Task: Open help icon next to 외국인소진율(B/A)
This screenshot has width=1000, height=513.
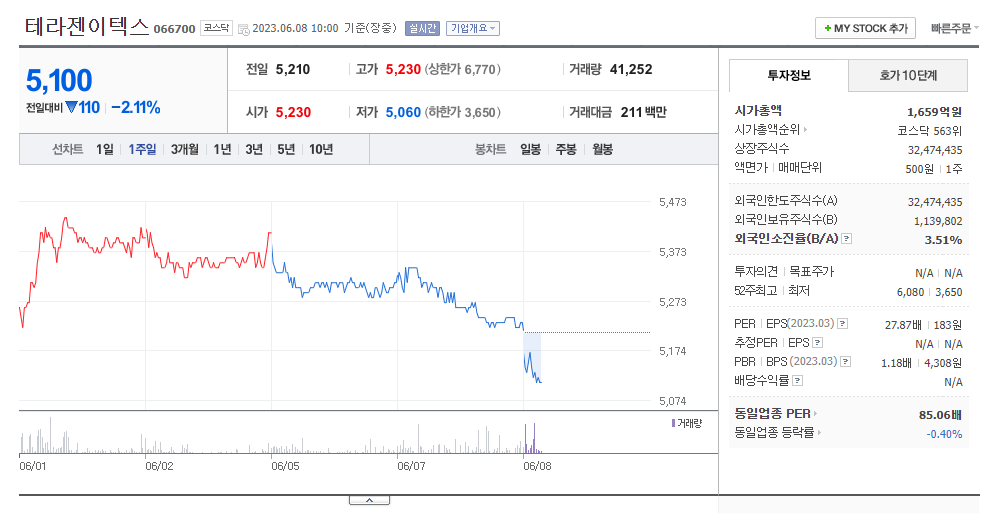Action: tap(847, 239)
